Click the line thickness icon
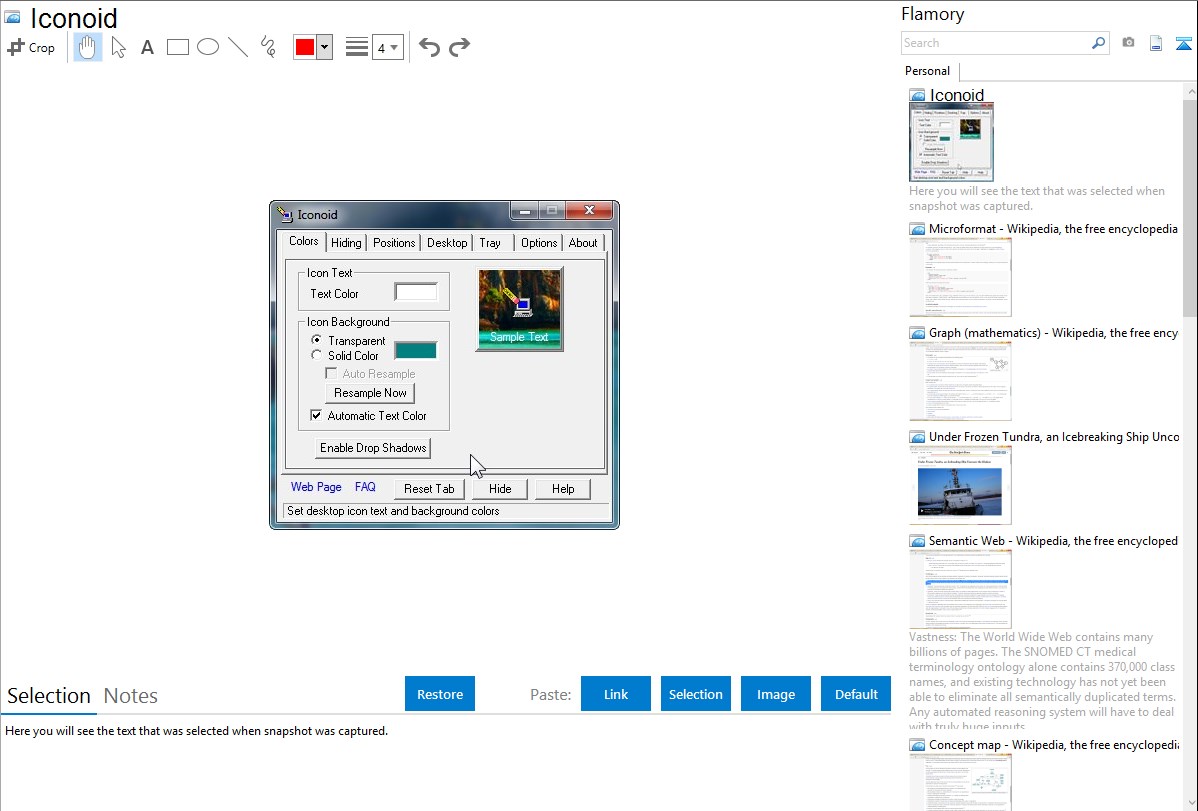The image size is (1198, 811). coord(356,47)
